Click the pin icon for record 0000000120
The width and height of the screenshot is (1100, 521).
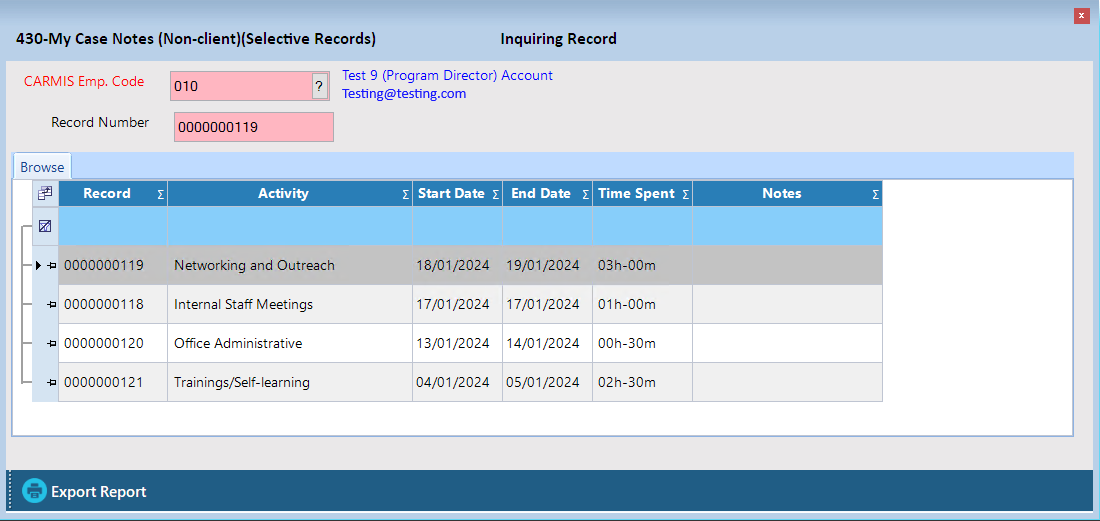[51, 344]
